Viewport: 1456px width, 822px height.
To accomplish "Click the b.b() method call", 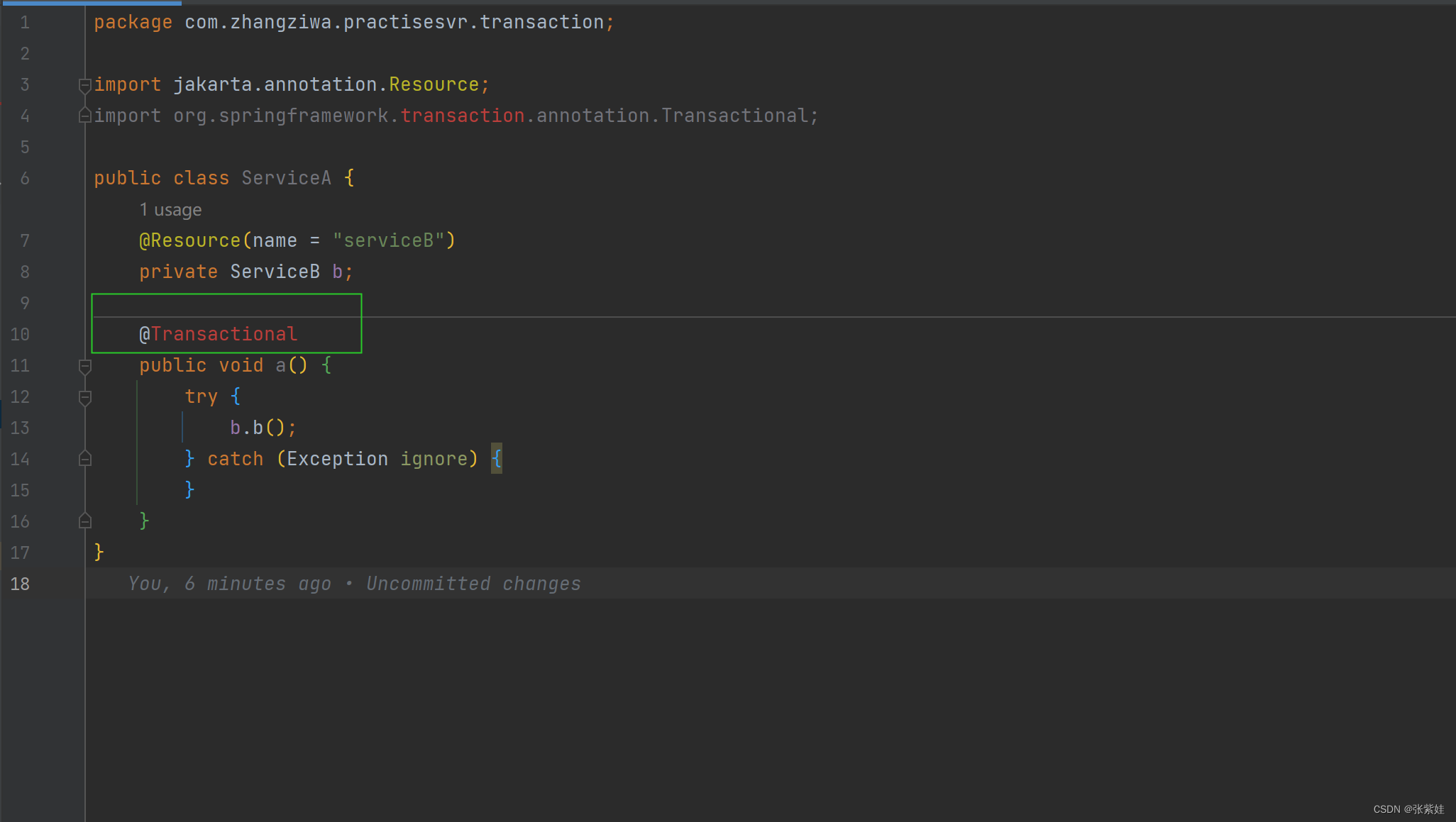I will [257, 428].
